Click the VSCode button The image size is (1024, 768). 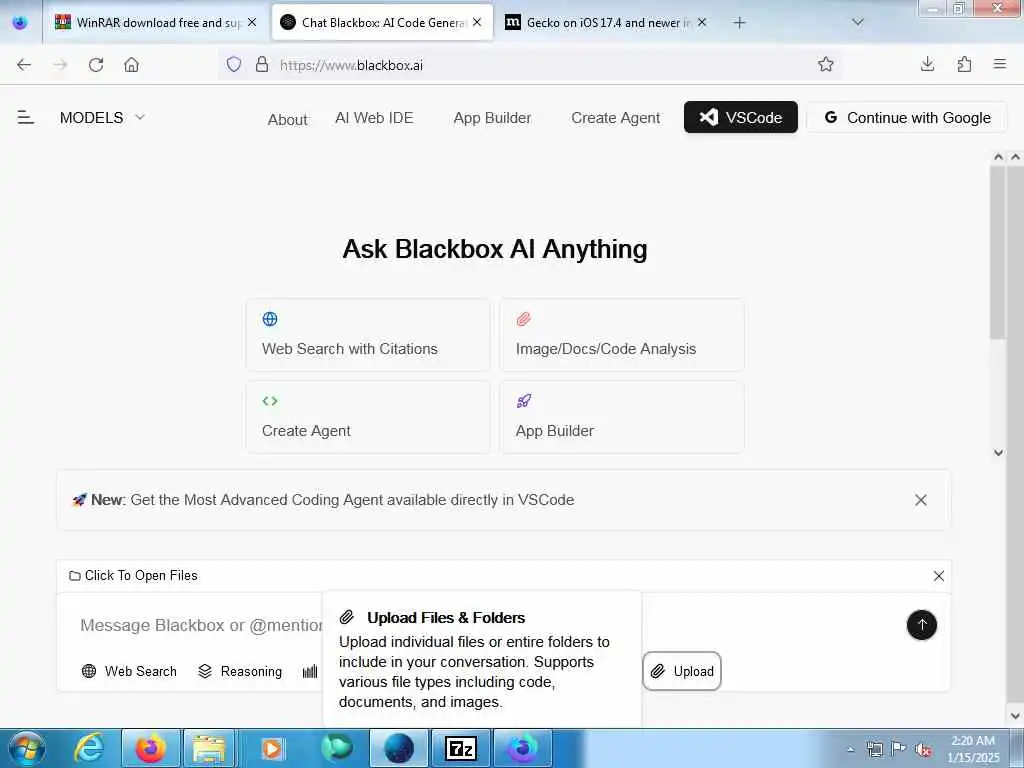(x=741, y=118)
